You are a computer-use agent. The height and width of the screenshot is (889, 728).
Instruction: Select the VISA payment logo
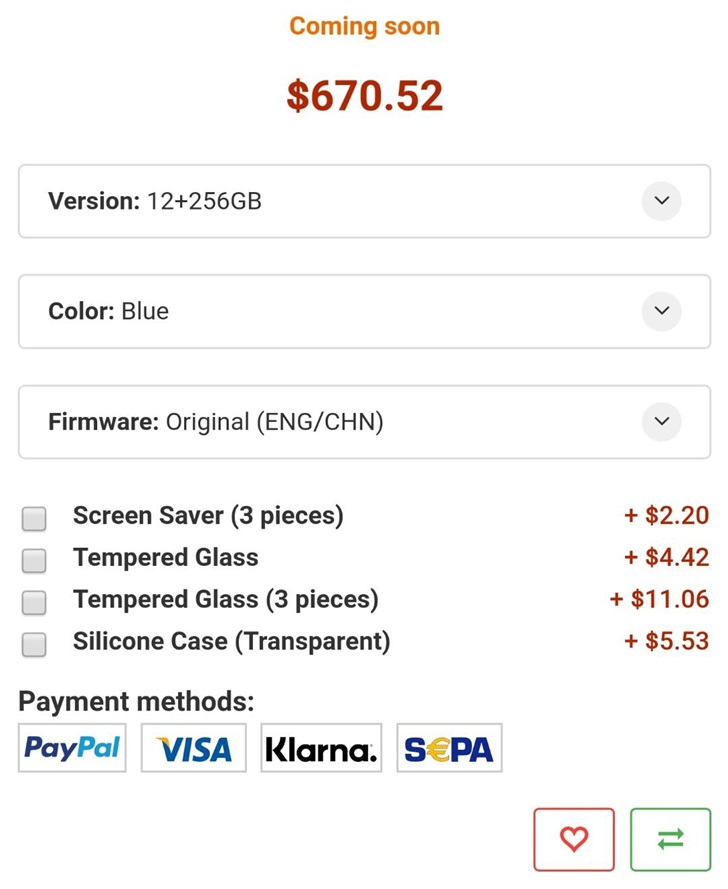coord(194,748)
